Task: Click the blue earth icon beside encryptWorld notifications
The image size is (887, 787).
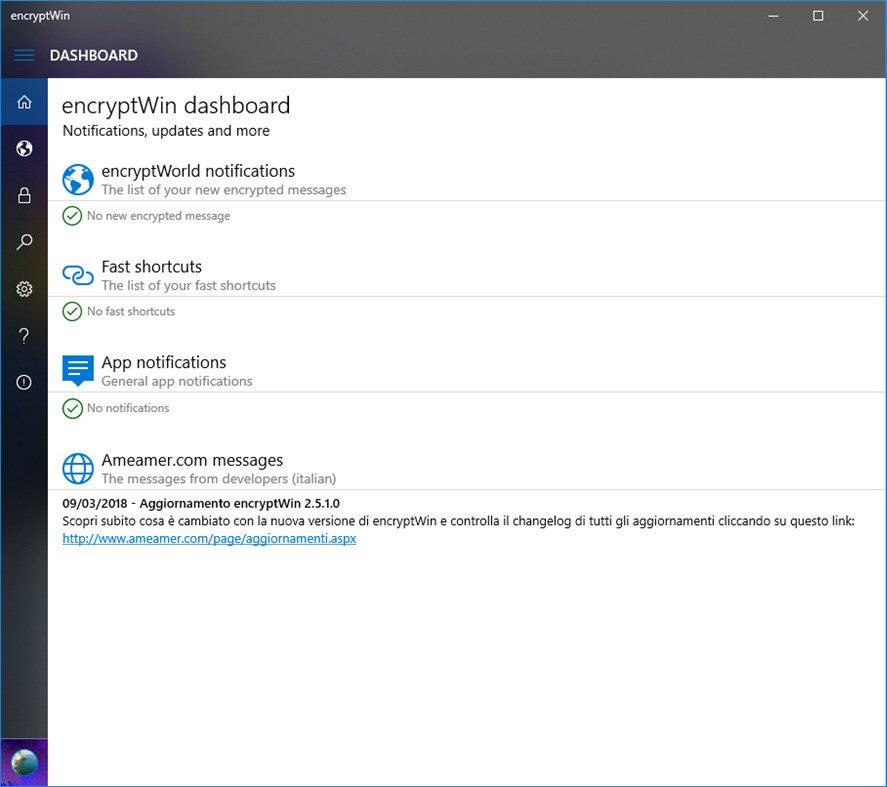Action: 77,180
